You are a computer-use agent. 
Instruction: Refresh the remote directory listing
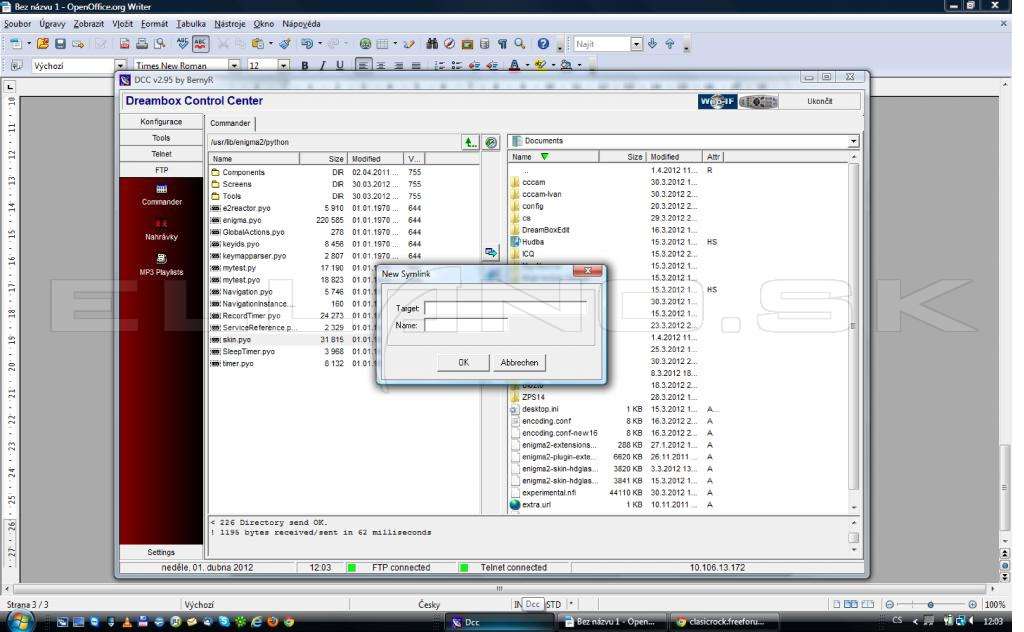click(x=491, y=142)
